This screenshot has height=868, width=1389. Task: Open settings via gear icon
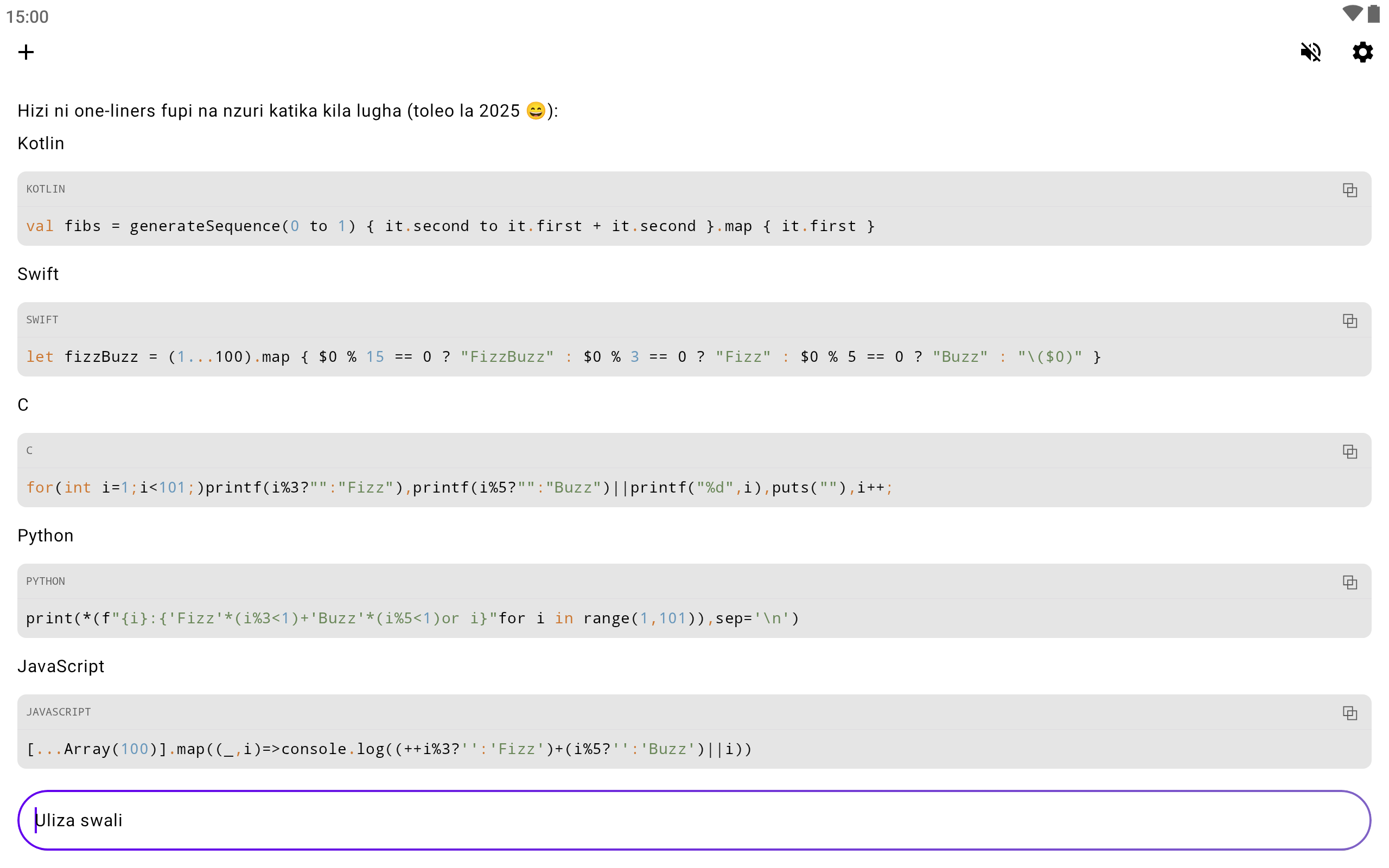pos(1362,52)
